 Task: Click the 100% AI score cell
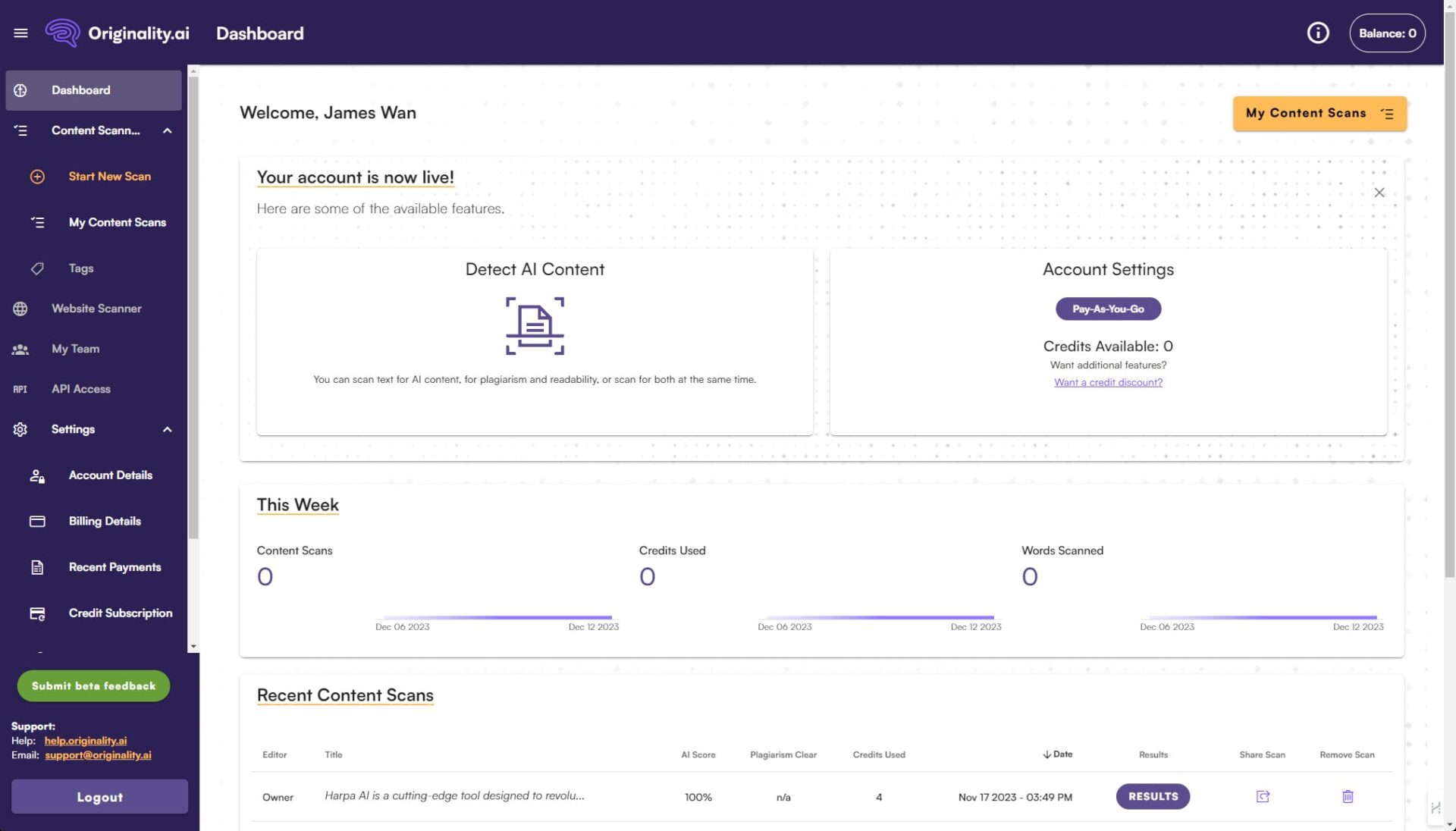point(698,798)
